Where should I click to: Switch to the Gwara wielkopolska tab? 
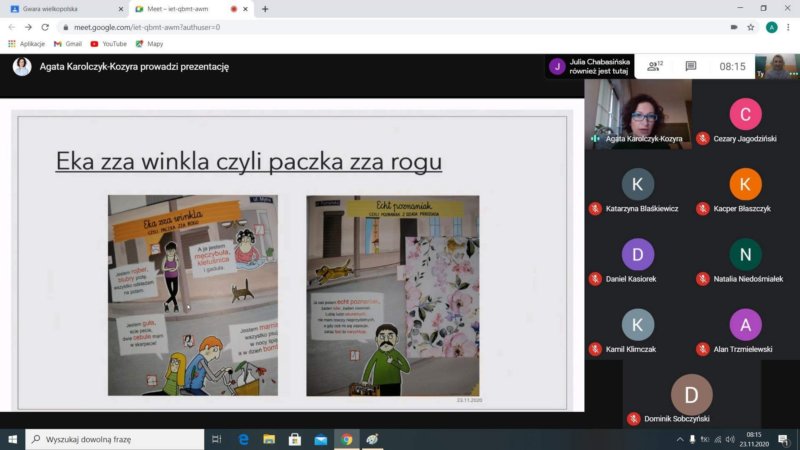pyautogui.click(x=64, y=9)
